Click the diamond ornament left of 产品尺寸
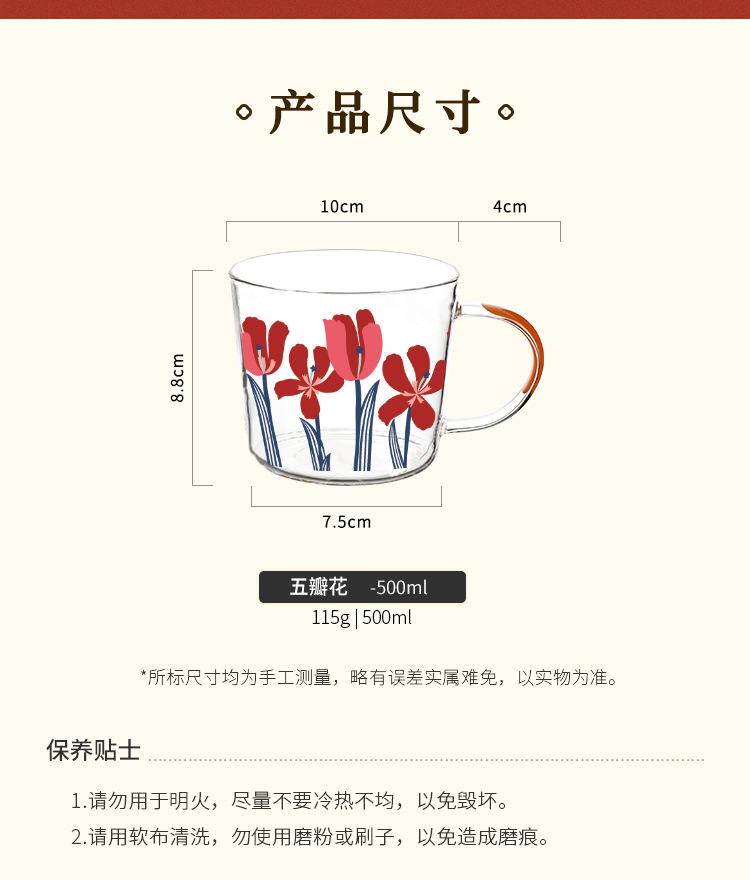 coord(244,112)
